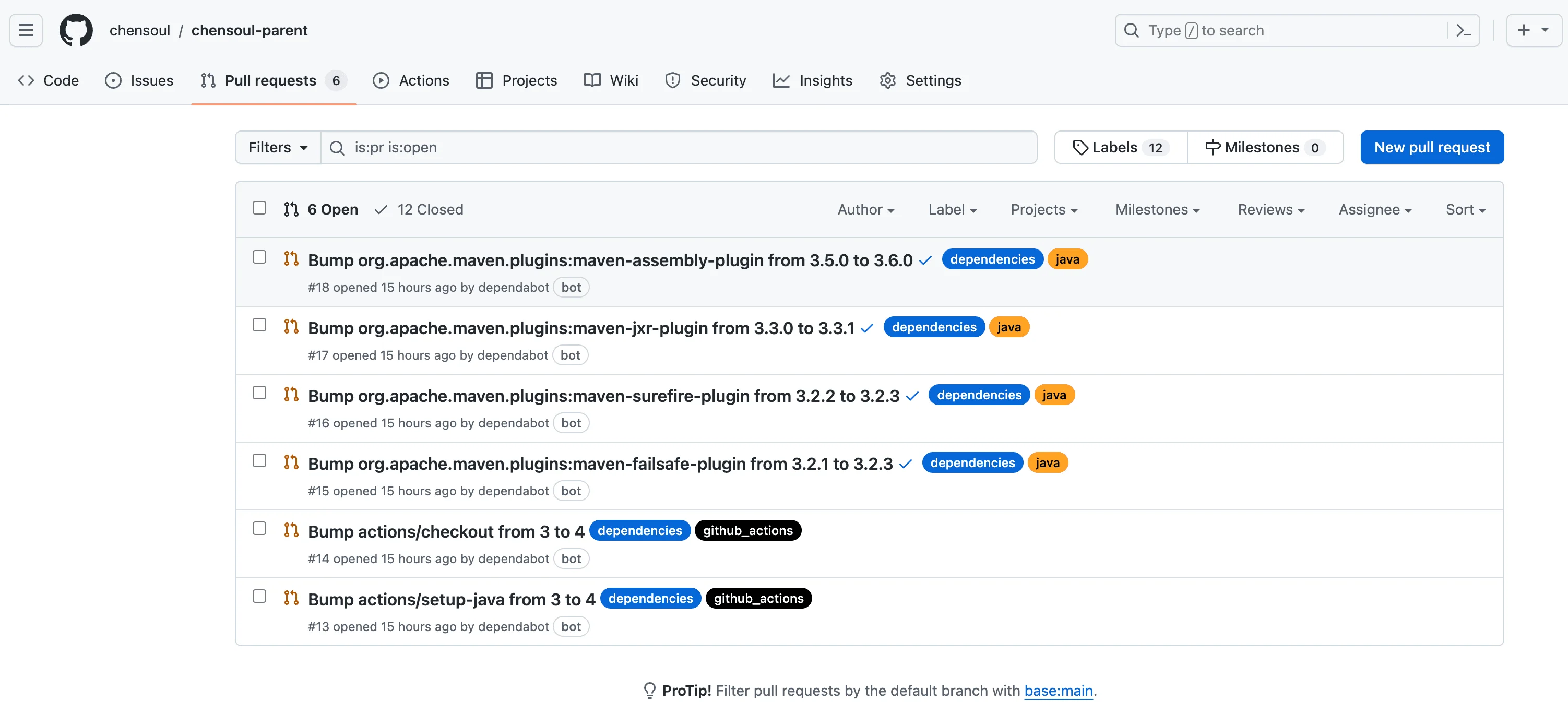Viewport: 1568px width, 713px height.
Task: Click the open PR icon for actions/checkout
Action: click(x=291, y=530)
